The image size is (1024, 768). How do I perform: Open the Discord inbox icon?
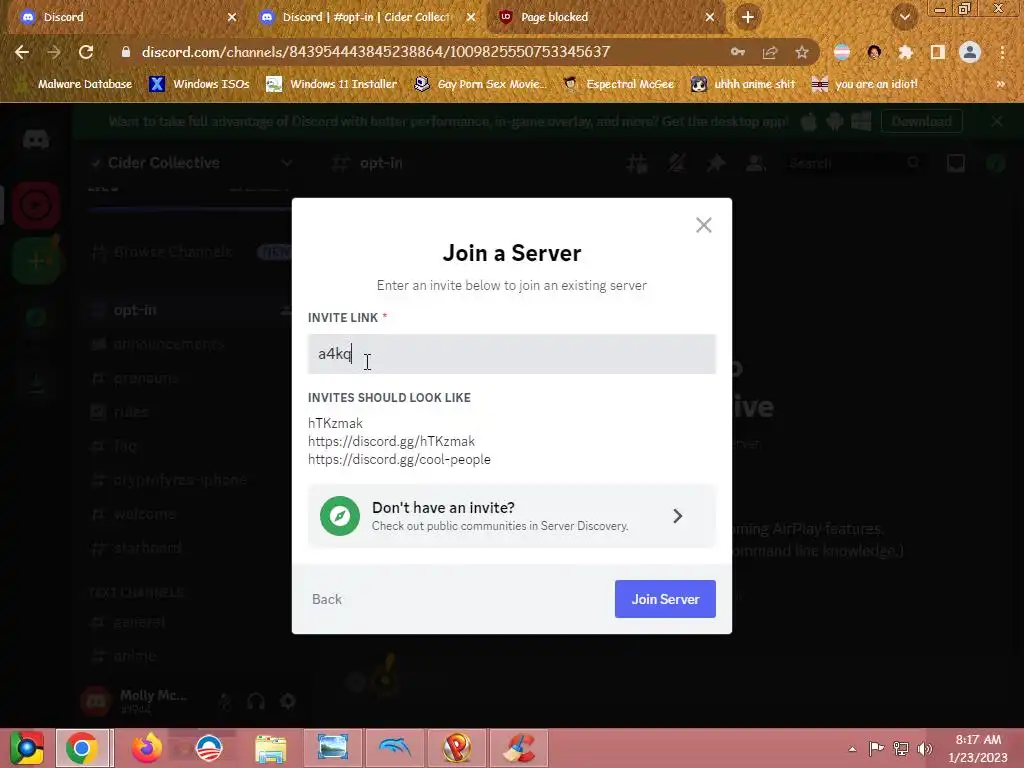click(x=955, y=163)
